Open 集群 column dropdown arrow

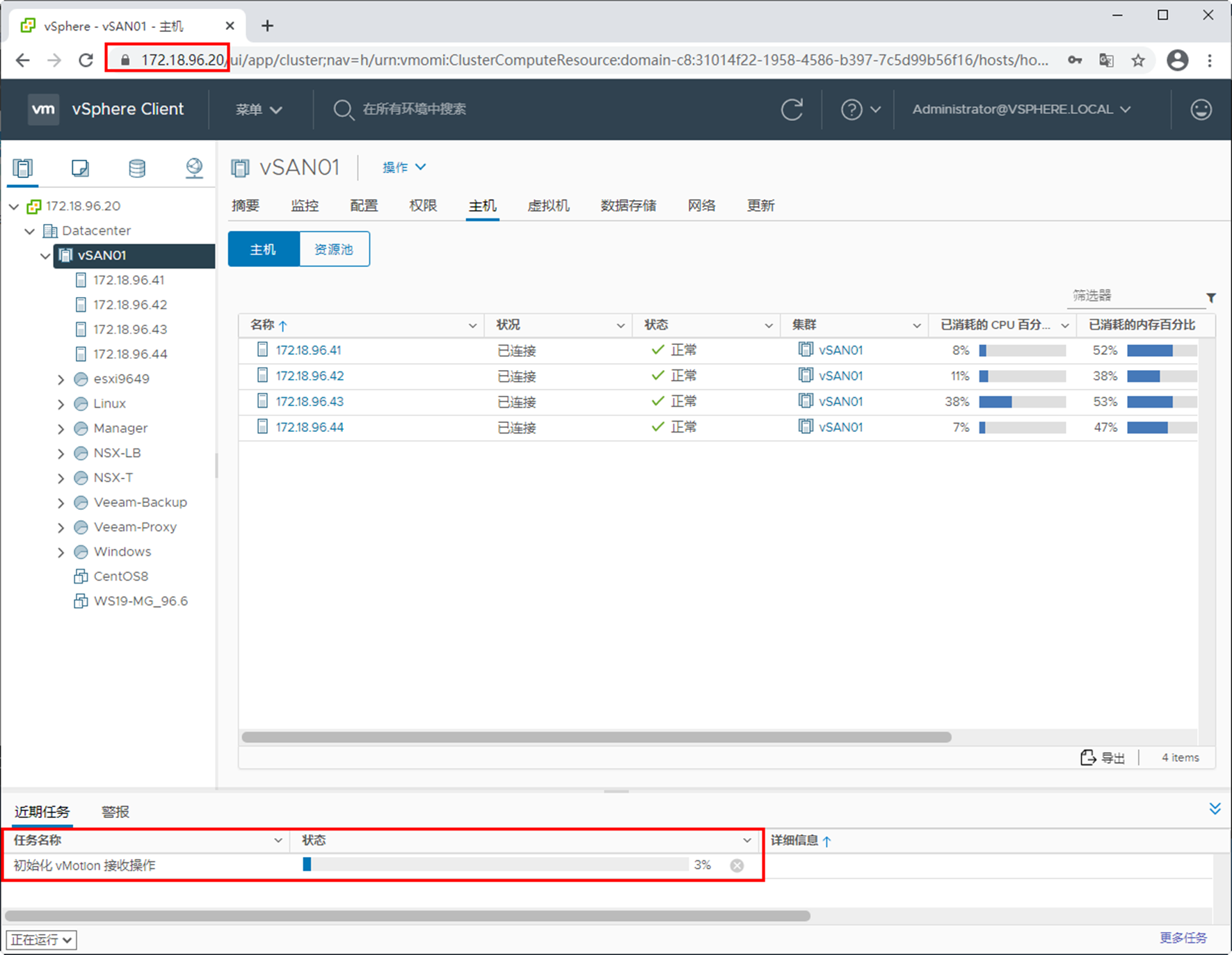tap(916, 326)
